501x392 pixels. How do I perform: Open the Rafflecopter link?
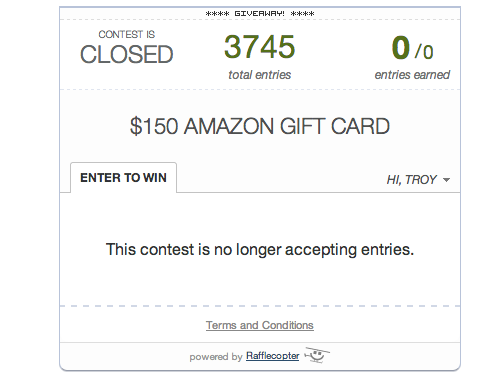coord(272,356)
